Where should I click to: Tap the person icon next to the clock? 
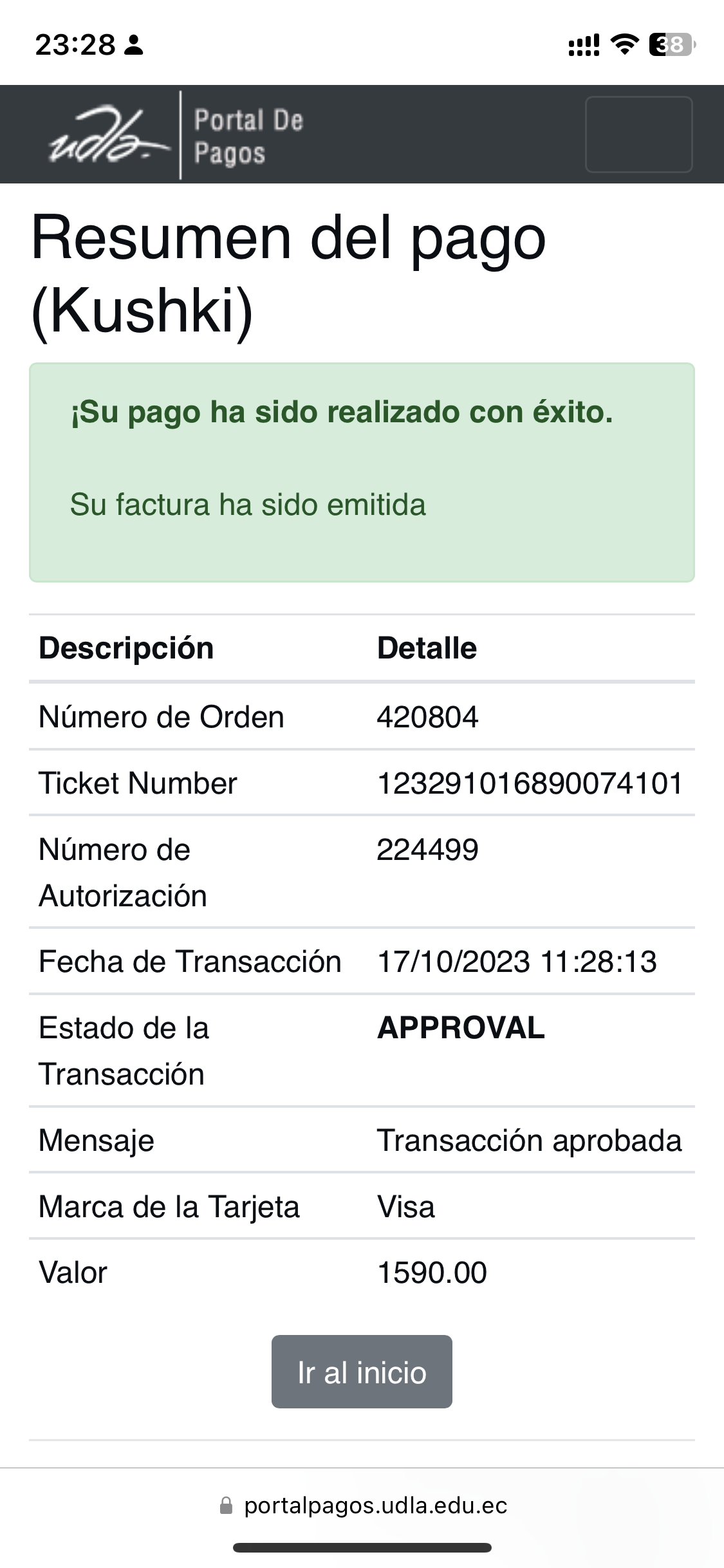tap(134, 45)
